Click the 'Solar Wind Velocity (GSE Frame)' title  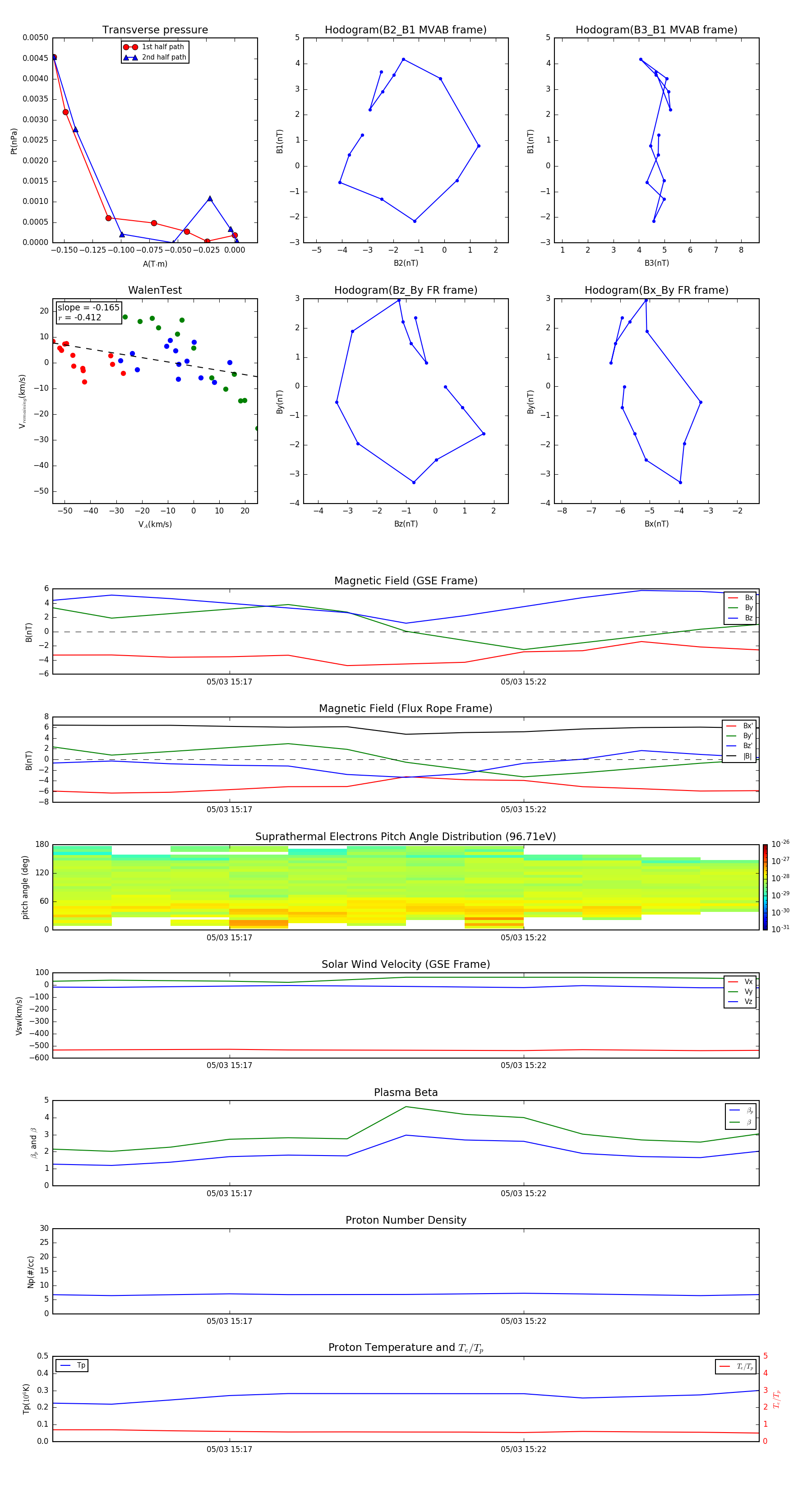coord(406,964)
